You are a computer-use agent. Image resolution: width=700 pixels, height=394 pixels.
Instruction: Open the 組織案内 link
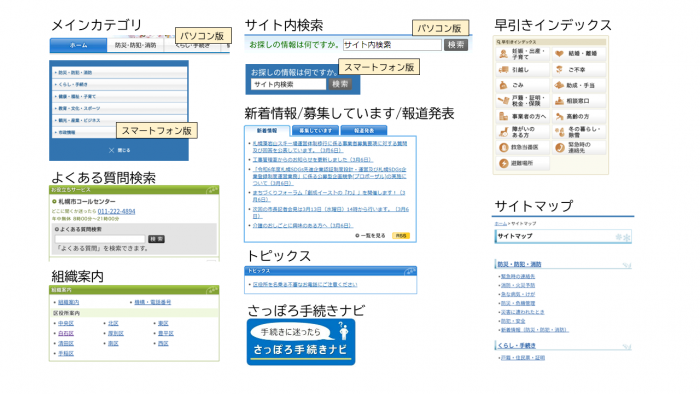click(68, 302)
